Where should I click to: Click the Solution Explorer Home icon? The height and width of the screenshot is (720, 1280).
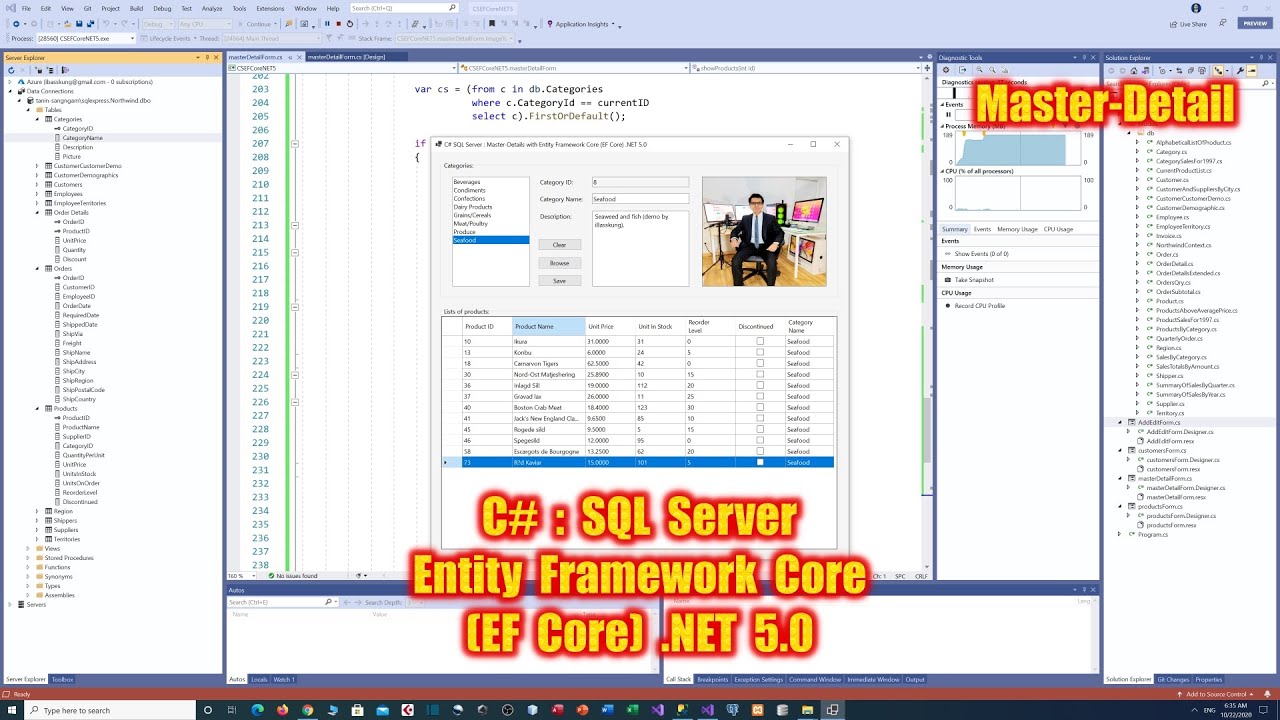1134,70
